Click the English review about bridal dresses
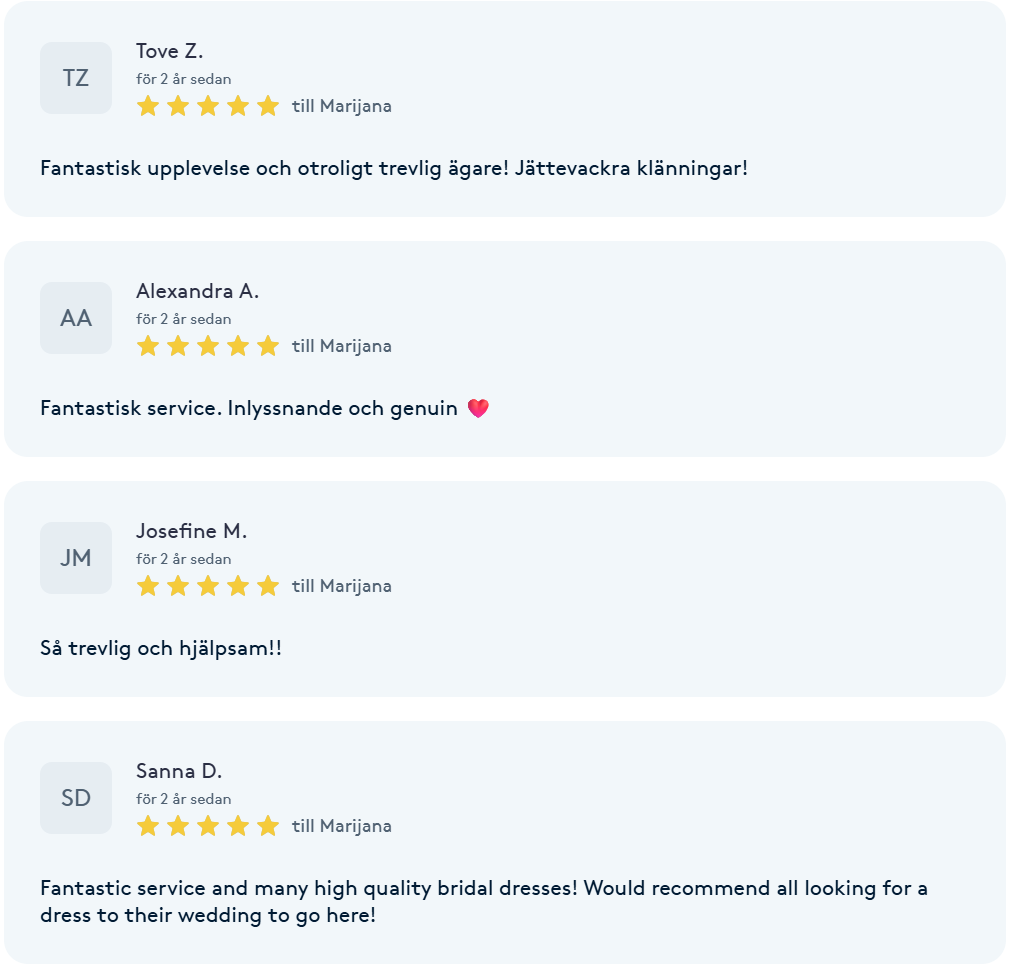The width and height of the screenshot is (1018, 973). [x=484, y=902]
